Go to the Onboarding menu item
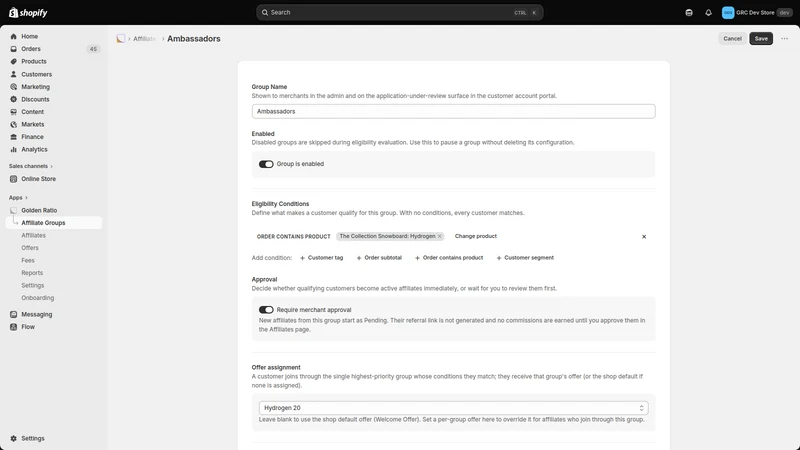800x450 pixels. [38, 298]
